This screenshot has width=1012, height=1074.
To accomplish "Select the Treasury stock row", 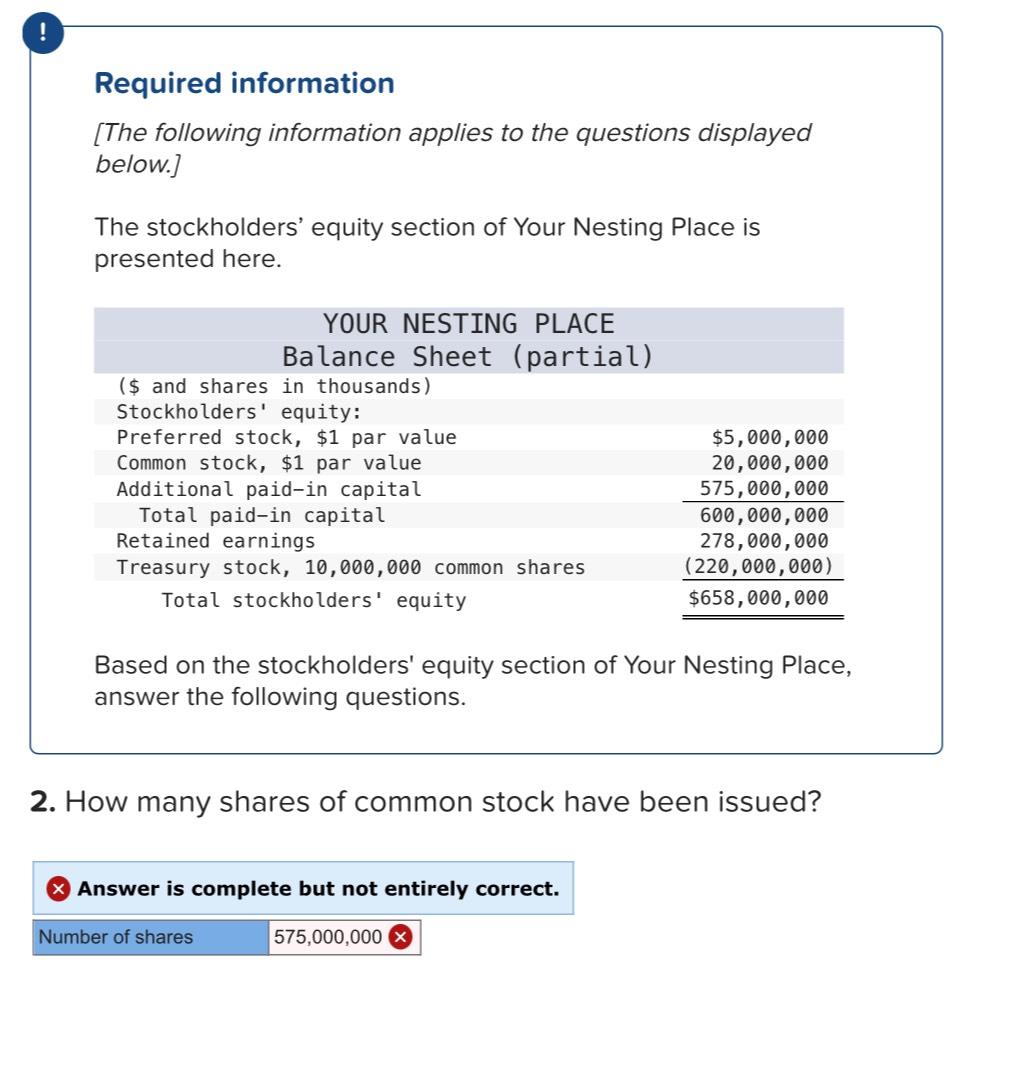I will [x=350, y=566].
